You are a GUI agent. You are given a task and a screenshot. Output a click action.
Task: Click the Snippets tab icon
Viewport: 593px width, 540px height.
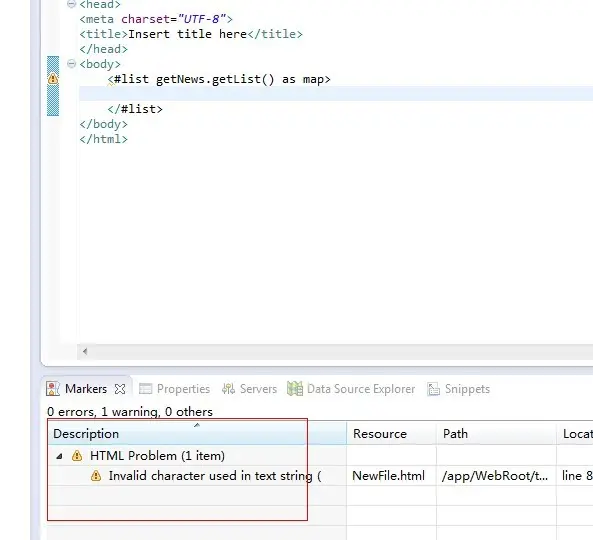(433, 389)
